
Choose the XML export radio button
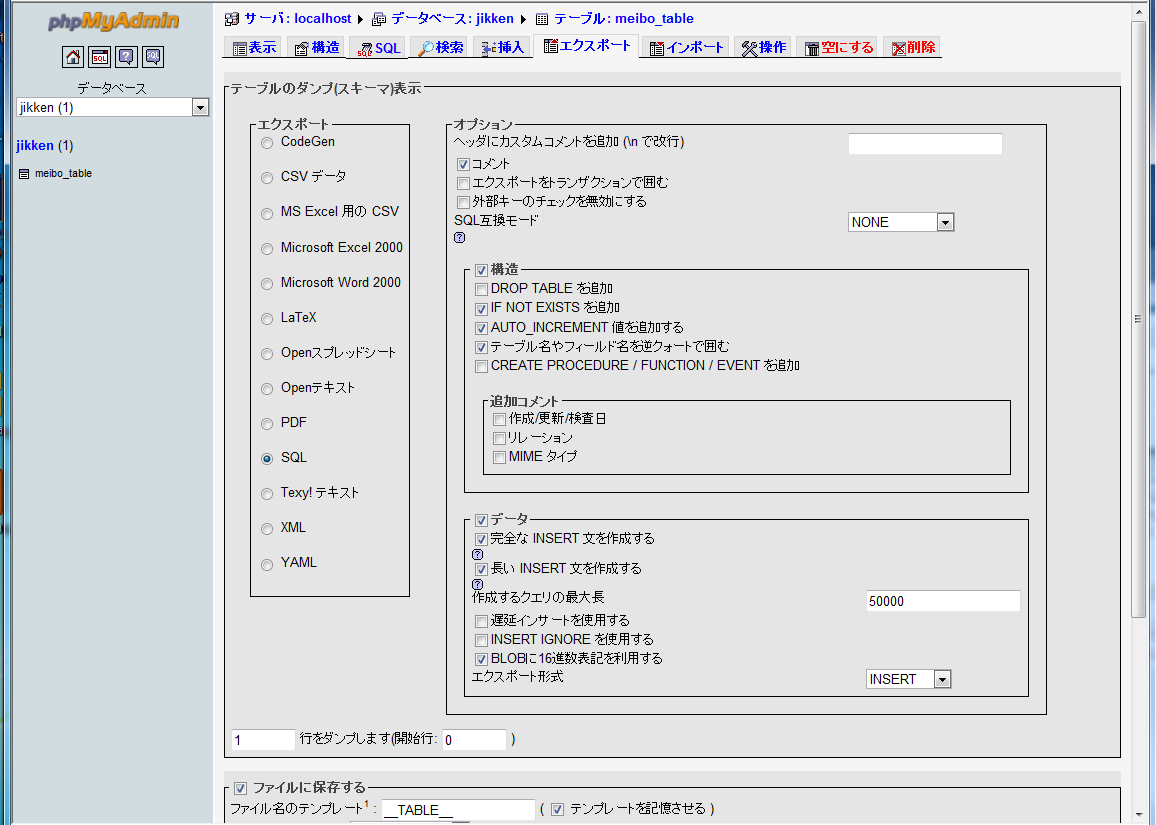click(x=267, y=529)
